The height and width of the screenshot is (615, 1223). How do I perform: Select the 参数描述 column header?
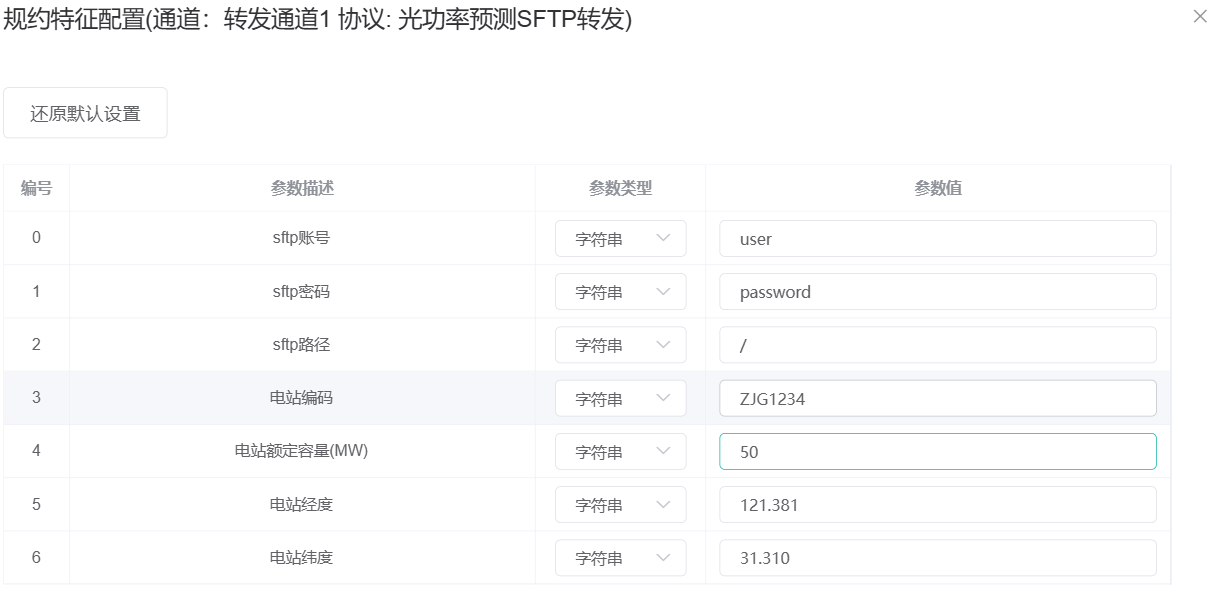pos(302,188)
